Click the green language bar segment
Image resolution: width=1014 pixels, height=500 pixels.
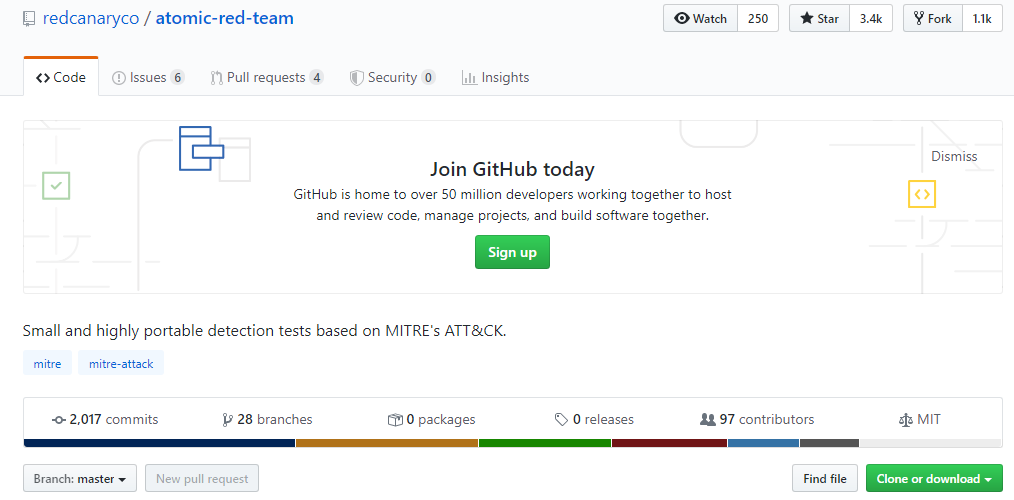[x=545, y=443]
